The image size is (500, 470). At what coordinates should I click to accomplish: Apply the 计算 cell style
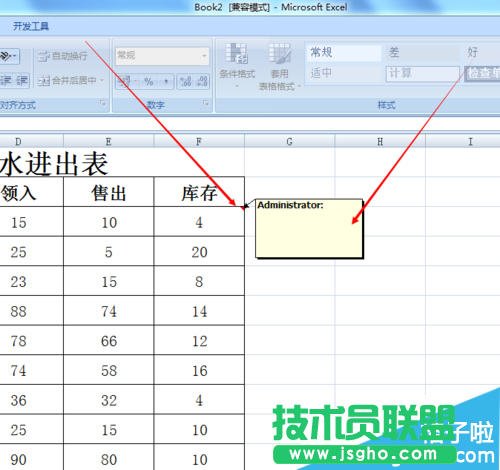click(422, 73)
